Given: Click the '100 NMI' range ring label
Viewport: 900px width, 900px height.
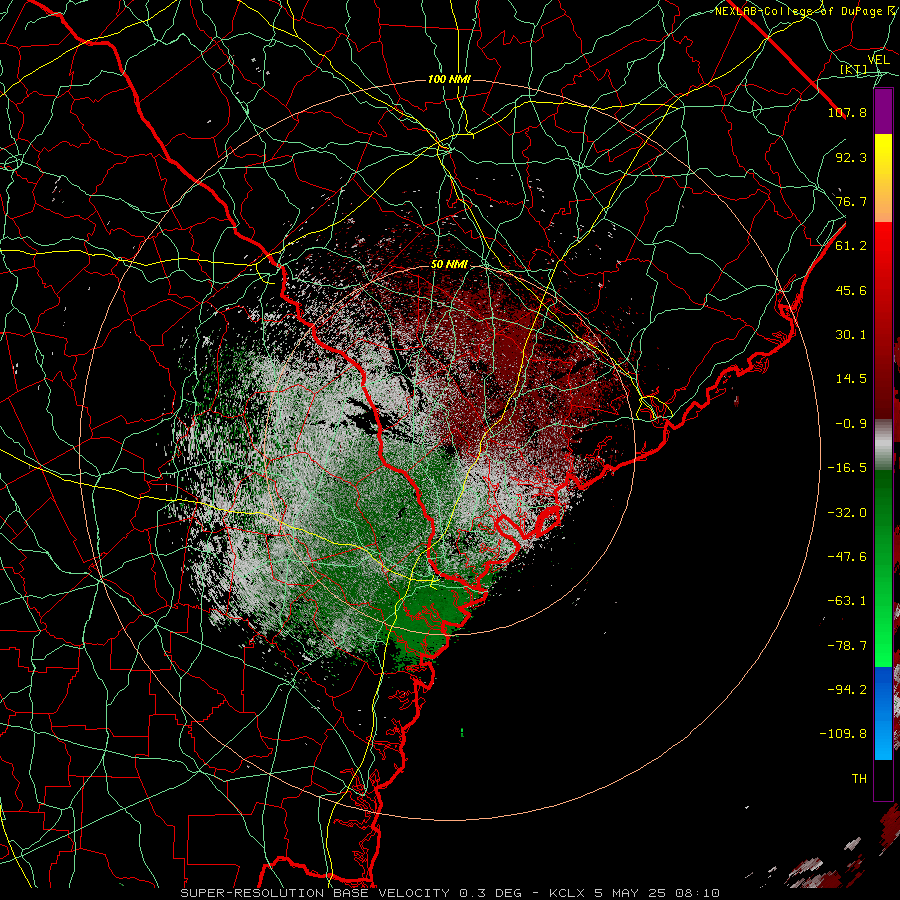Looking at the screenshot, I should 449,79.
